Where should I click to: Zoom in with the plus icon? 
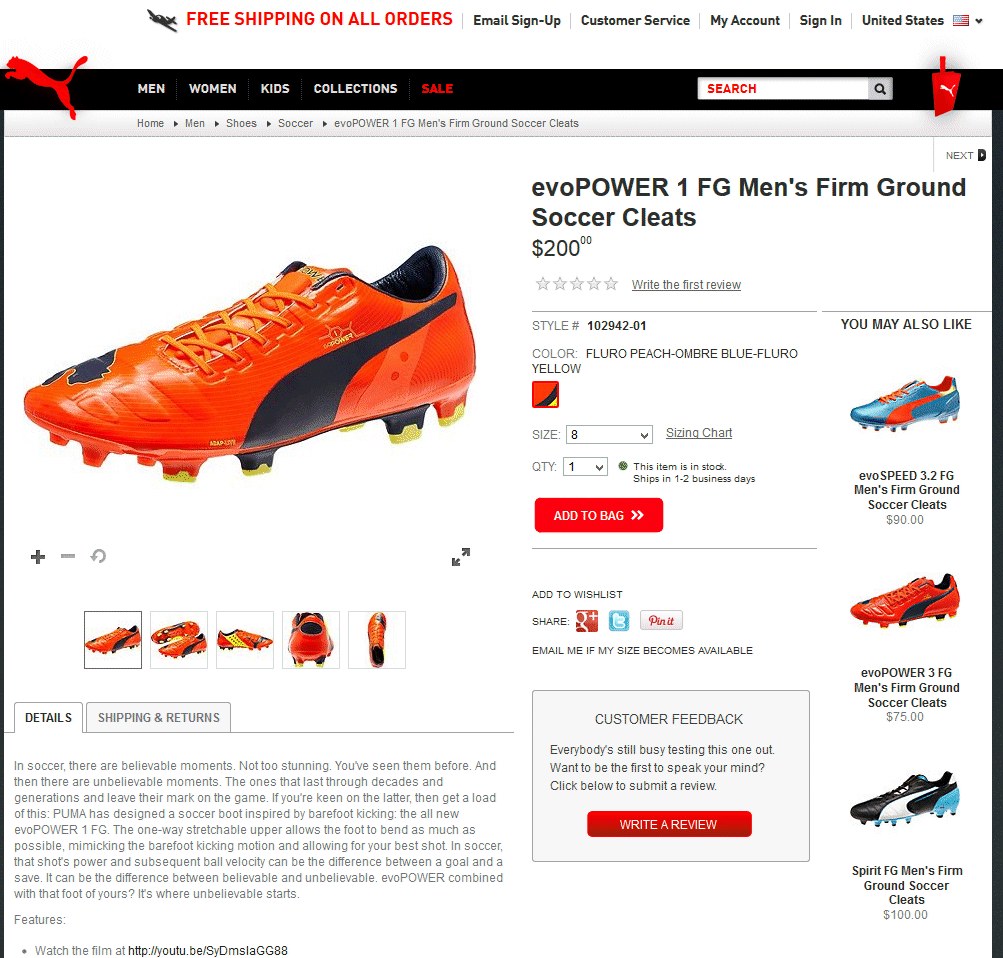pyautogui.click(x=38, y=556)
